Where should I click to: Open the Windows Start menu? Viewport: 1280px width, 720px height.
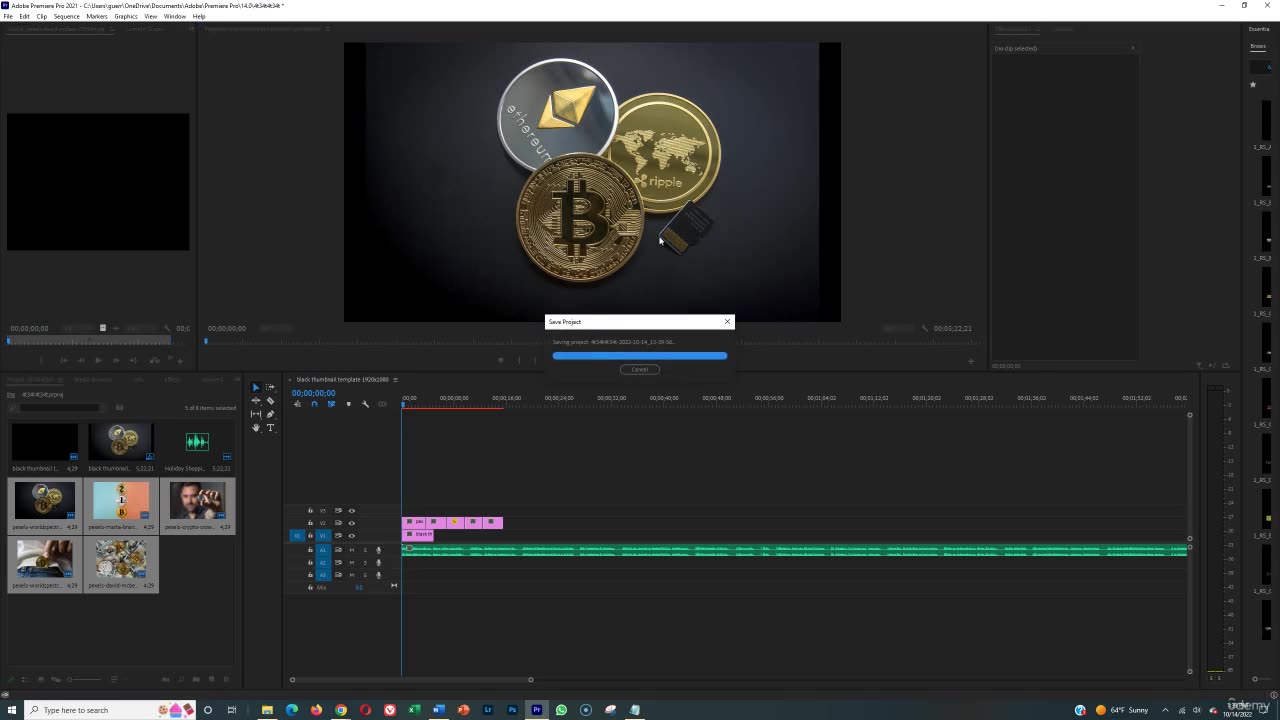pyautogui.click(x=12, y=710)
